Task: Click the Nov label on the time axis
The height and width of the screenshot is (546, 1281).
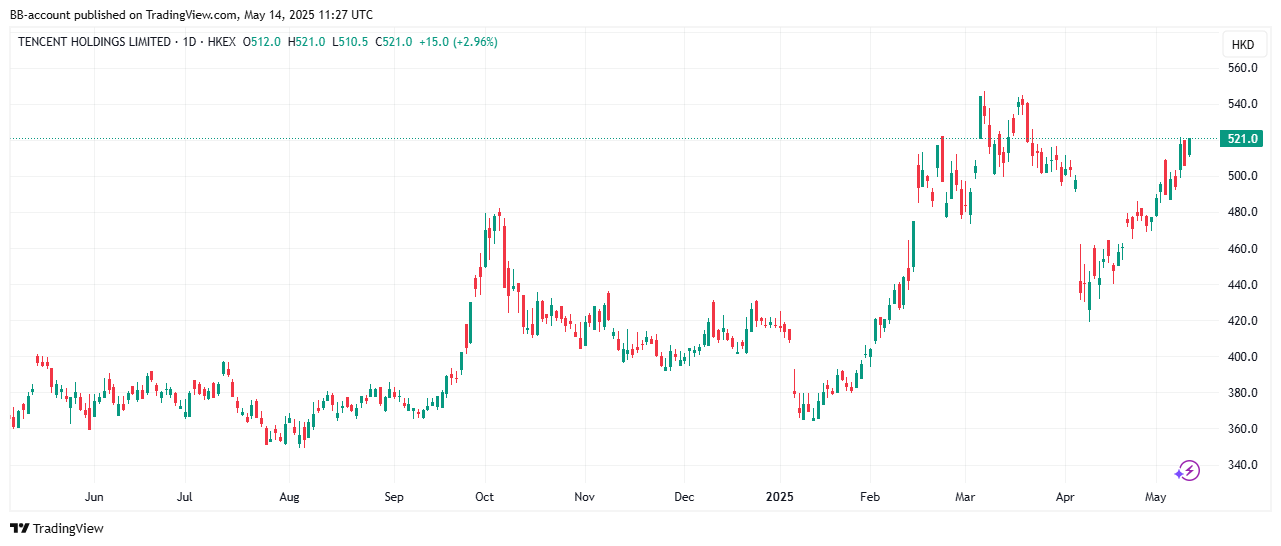Action: pos(585,497)
